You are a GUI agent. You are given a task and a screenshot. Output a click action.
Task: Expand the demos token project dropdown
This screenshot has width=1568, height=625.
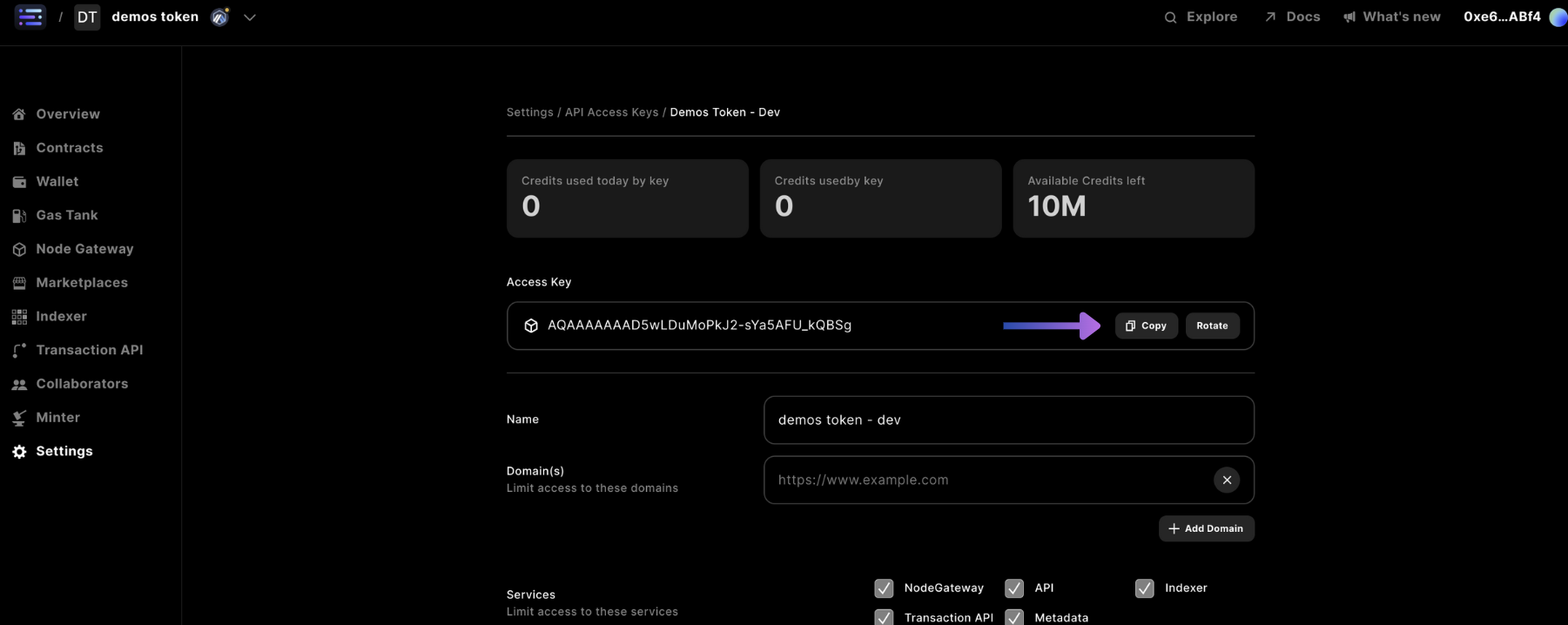(250, 17)
